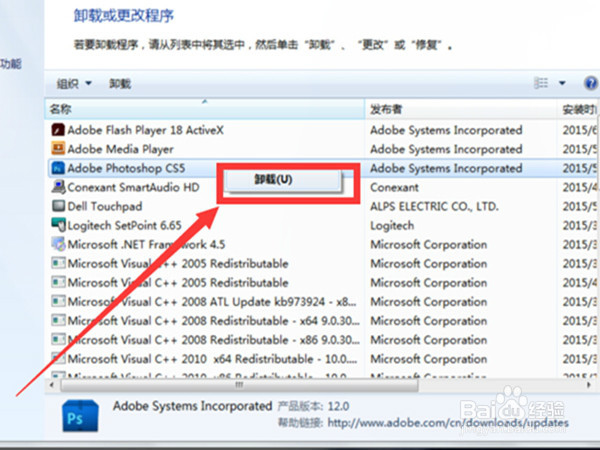Click the Adobe Photoshop CS5 row icon
Image resolution: width=600 pixels, height=450 pixels.
pos(58,168)
